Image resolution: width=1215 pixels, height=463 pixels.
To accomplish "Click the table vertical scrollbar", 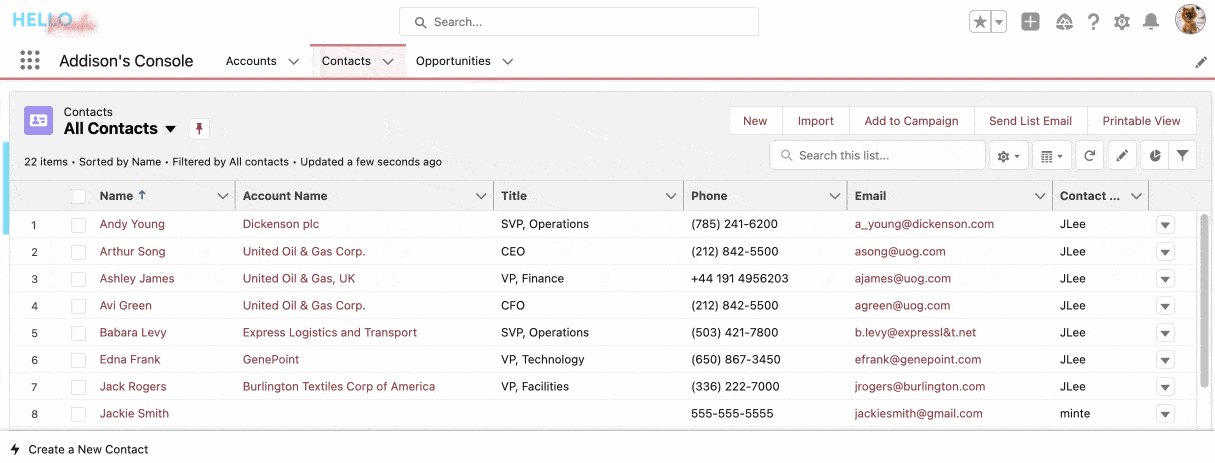I will tap(1204, 300).
